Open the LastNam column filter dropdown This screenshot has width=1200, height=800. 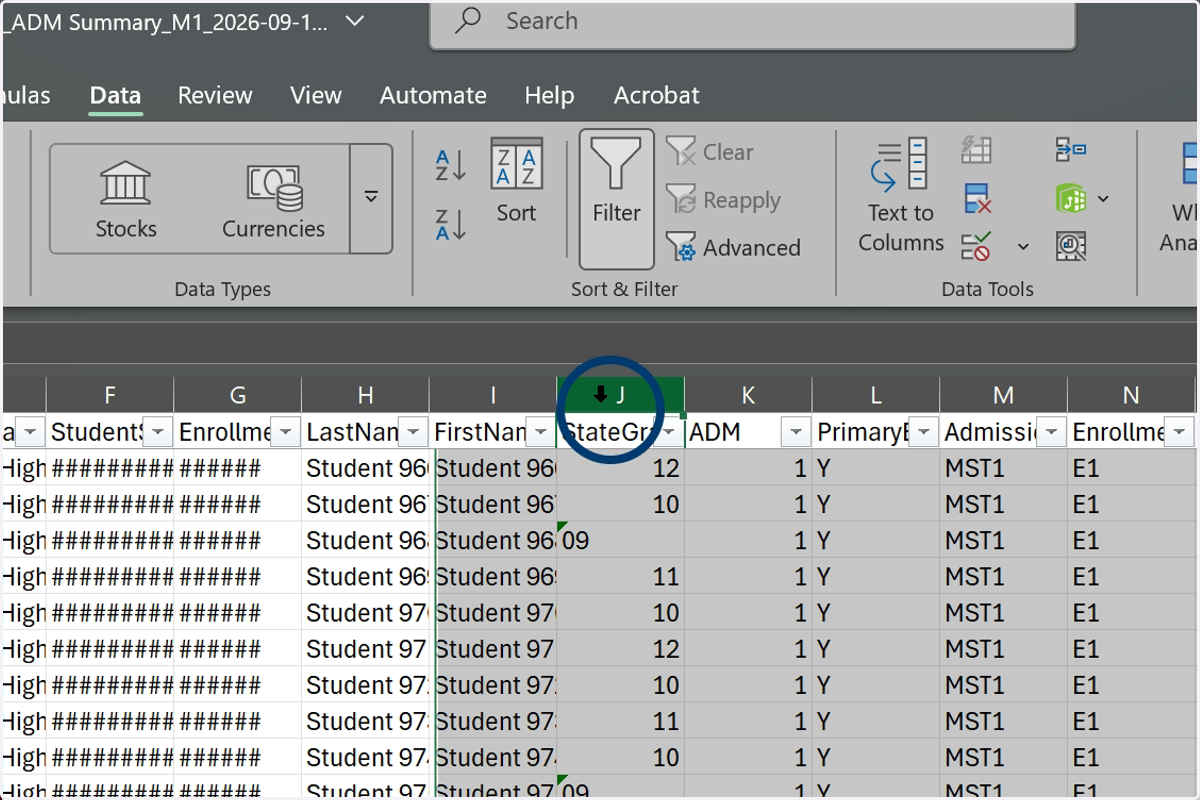point(413,433)
